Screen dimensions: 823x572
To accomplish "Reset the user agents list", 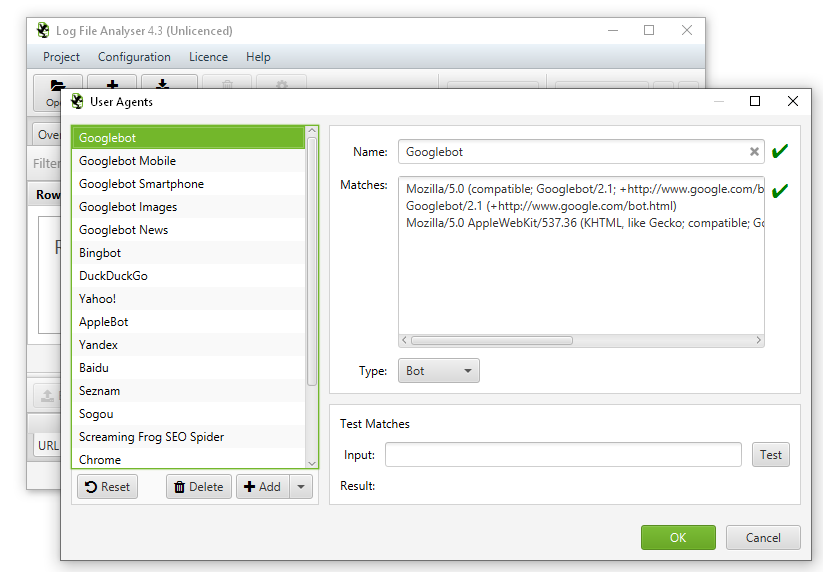I will pyautogui.click(x=108, y=486).
